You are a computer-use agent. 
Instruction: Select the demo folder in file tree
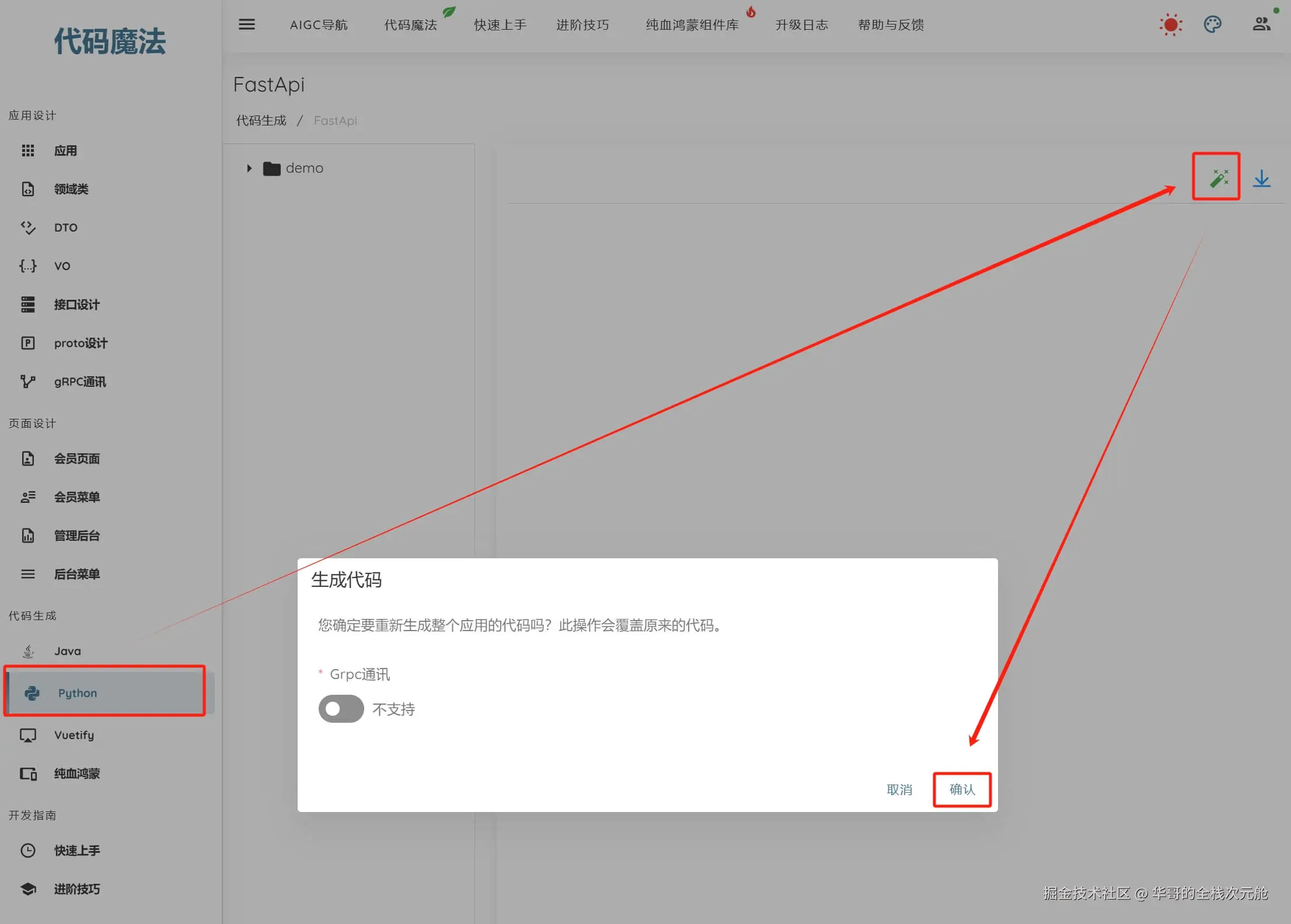pyautogui.click(x=304, y=168)
